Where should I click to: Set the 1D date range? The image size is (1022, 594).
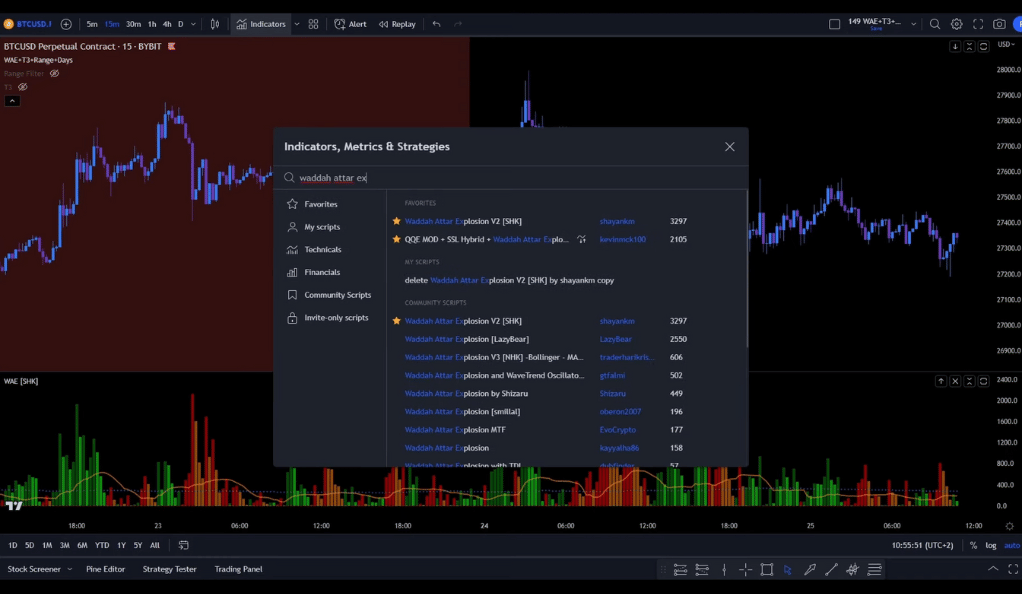(x=12, y=546)
